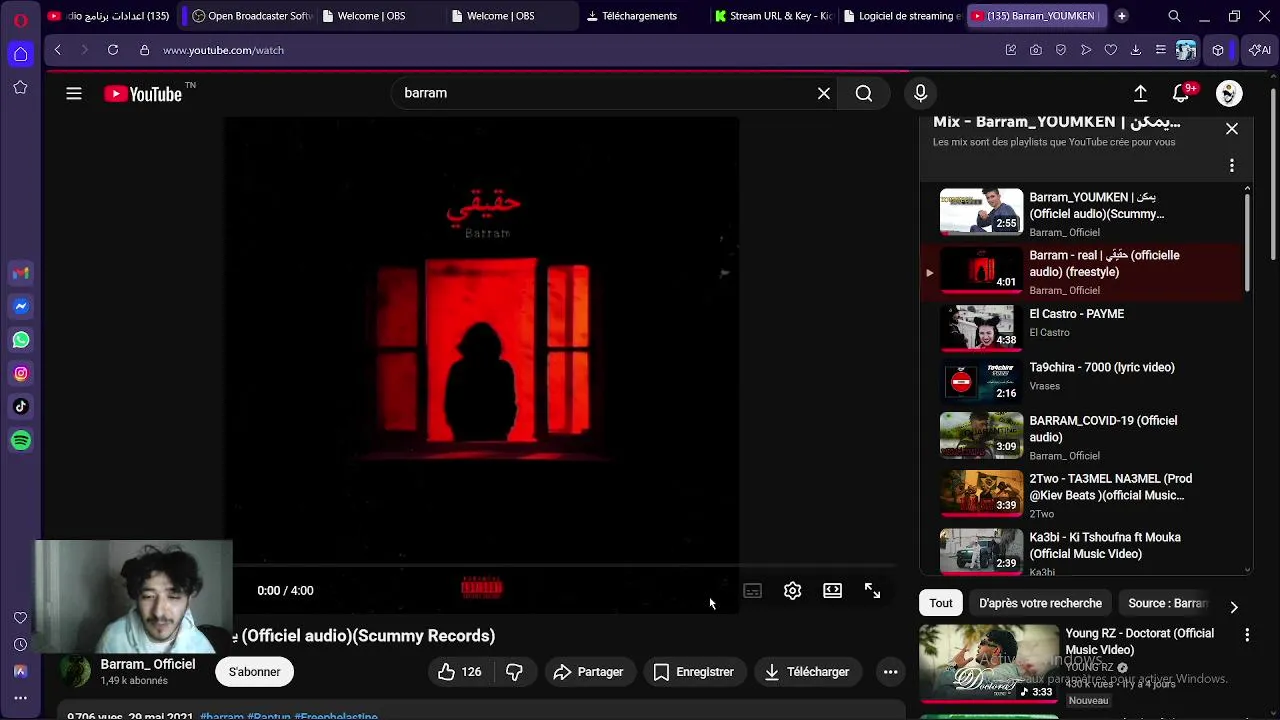Image resolution: width=1280 pixels, height=720 pixels.
Task: Open Gmail from the Opera sidebar
Action: point(20,273)
